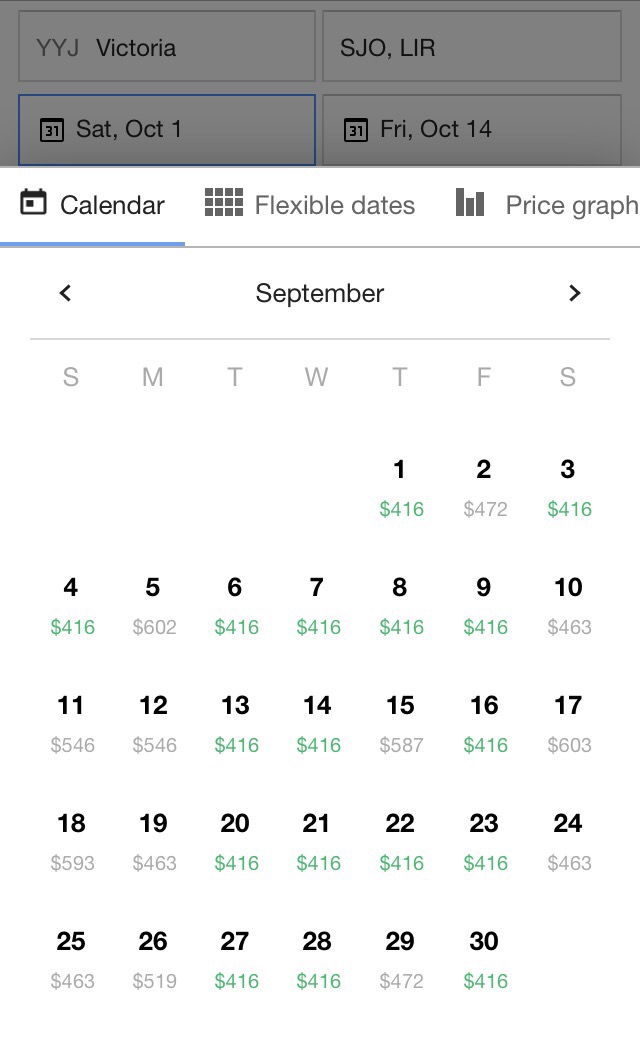Pick September 30 with $416 fare

(484, 958)
